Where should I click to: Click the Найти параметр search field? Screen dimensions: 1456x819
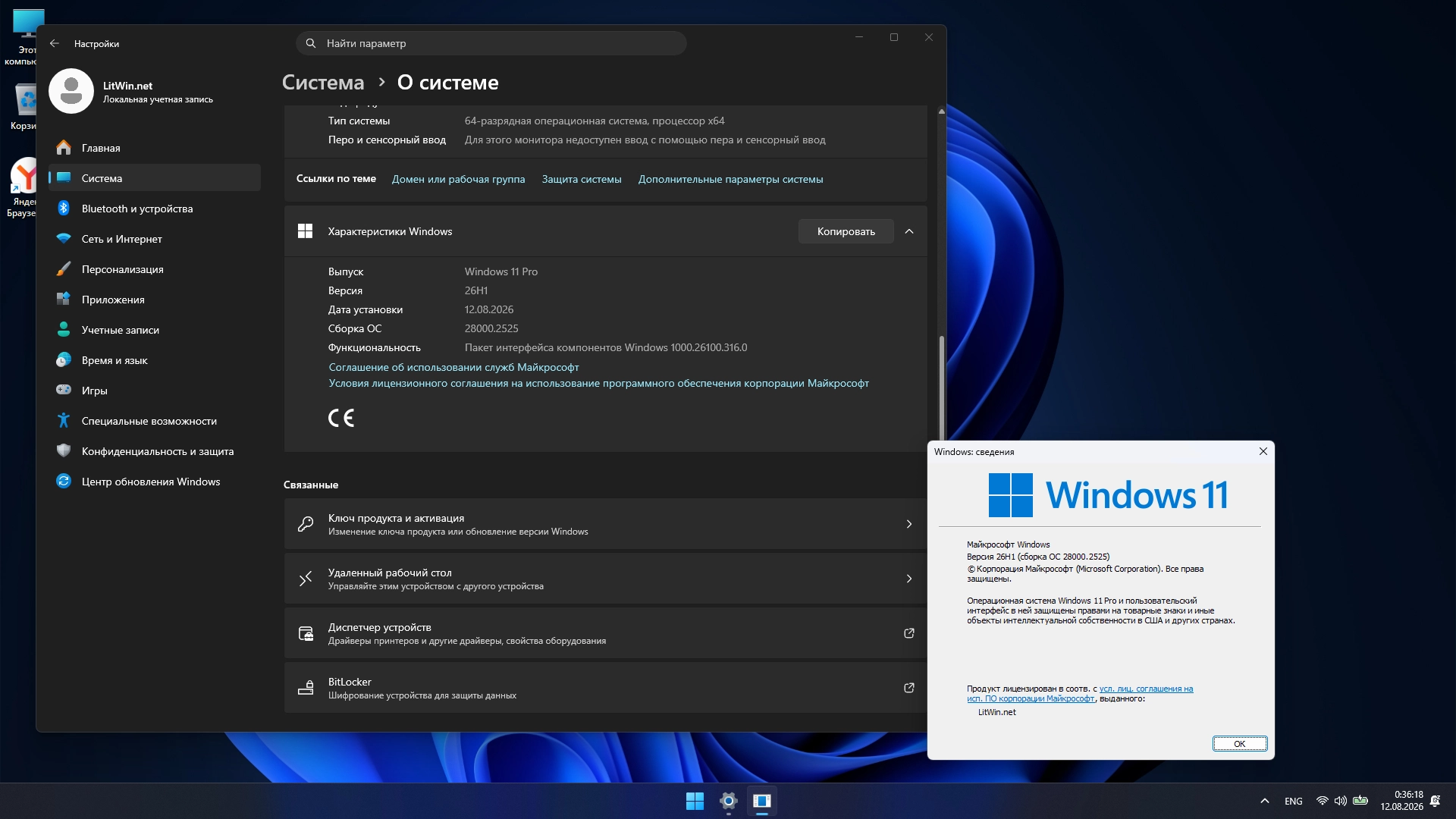[491, 43]
